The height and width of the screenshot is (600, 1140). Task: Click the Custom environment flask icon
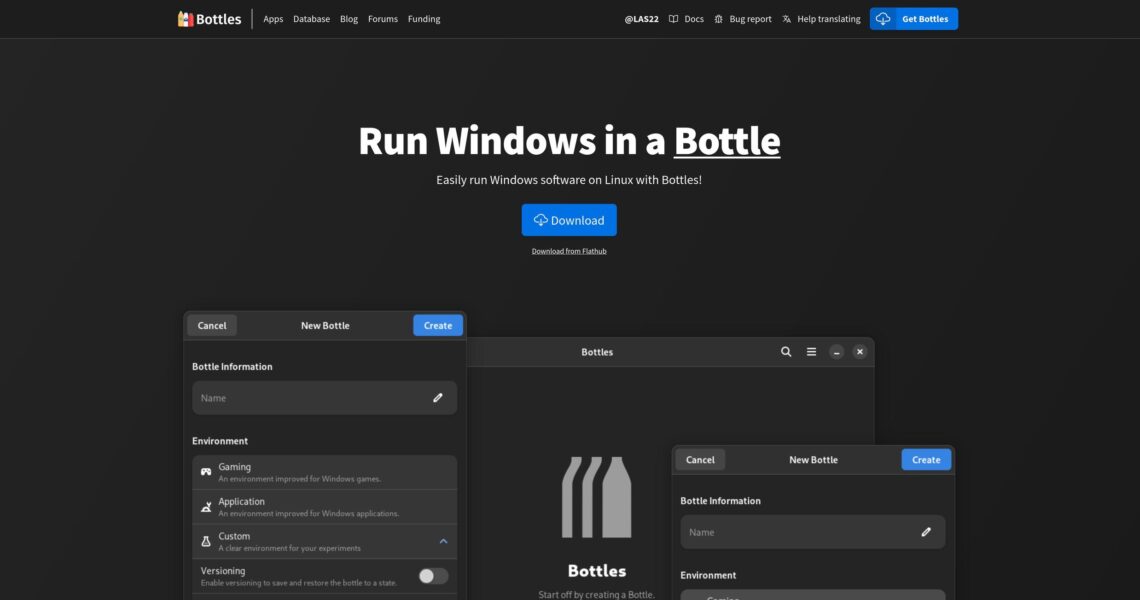tap(206, 541)
